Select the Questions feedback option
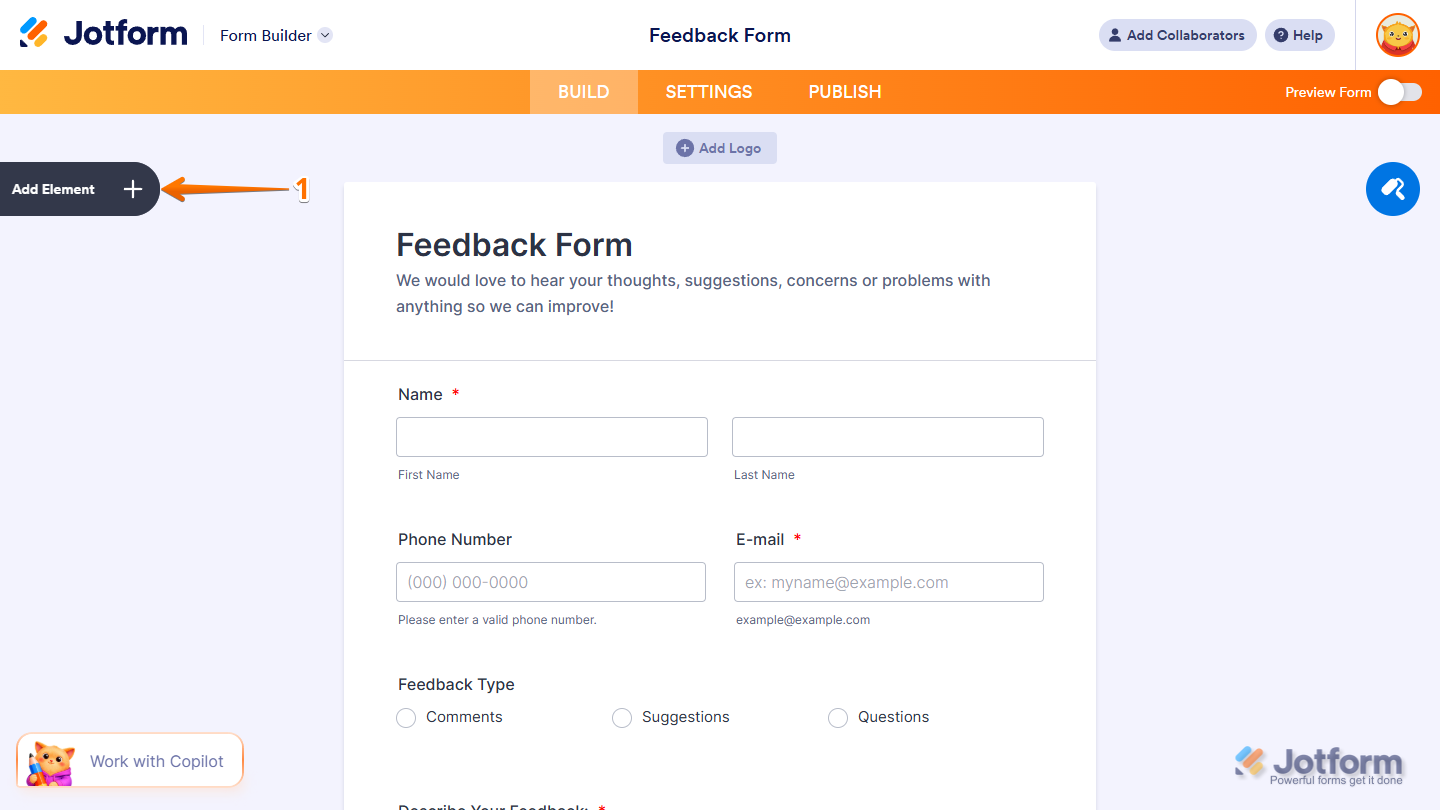 point(838,717)
